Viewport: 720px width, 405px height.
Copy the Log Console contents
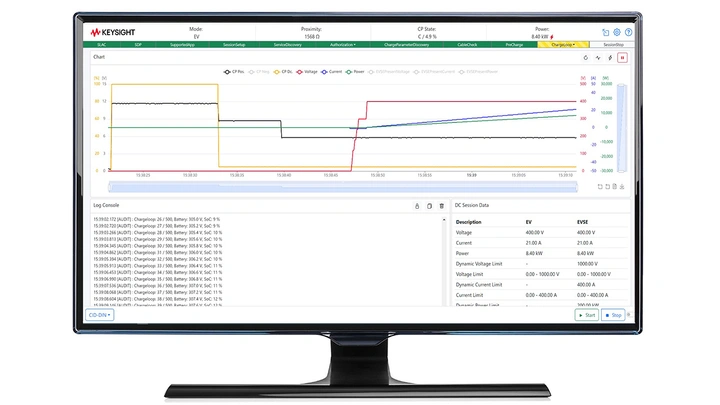[429, 205]
